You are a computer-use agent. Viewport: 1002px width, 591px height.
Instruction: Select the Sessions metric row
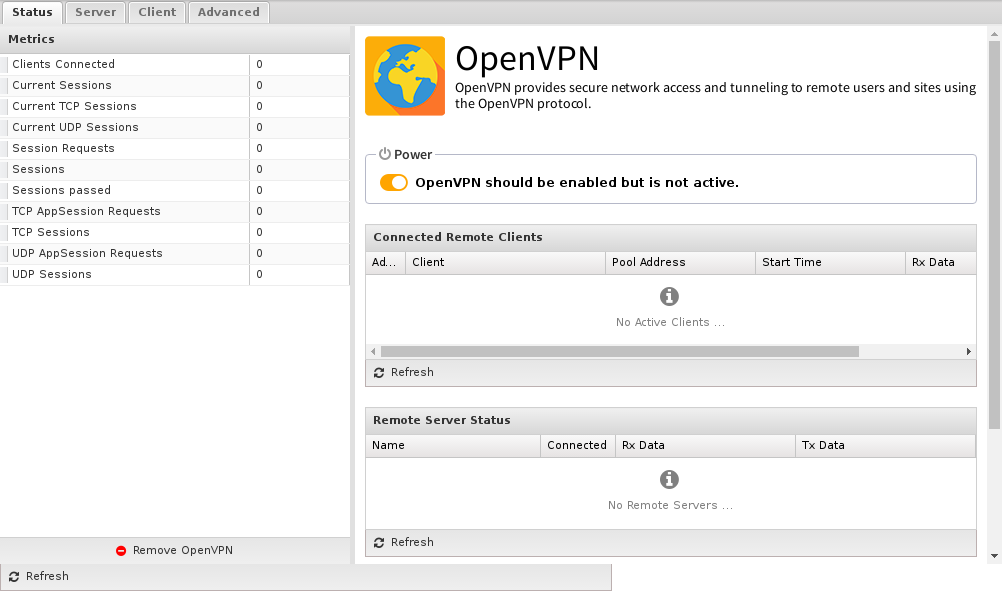175,170
